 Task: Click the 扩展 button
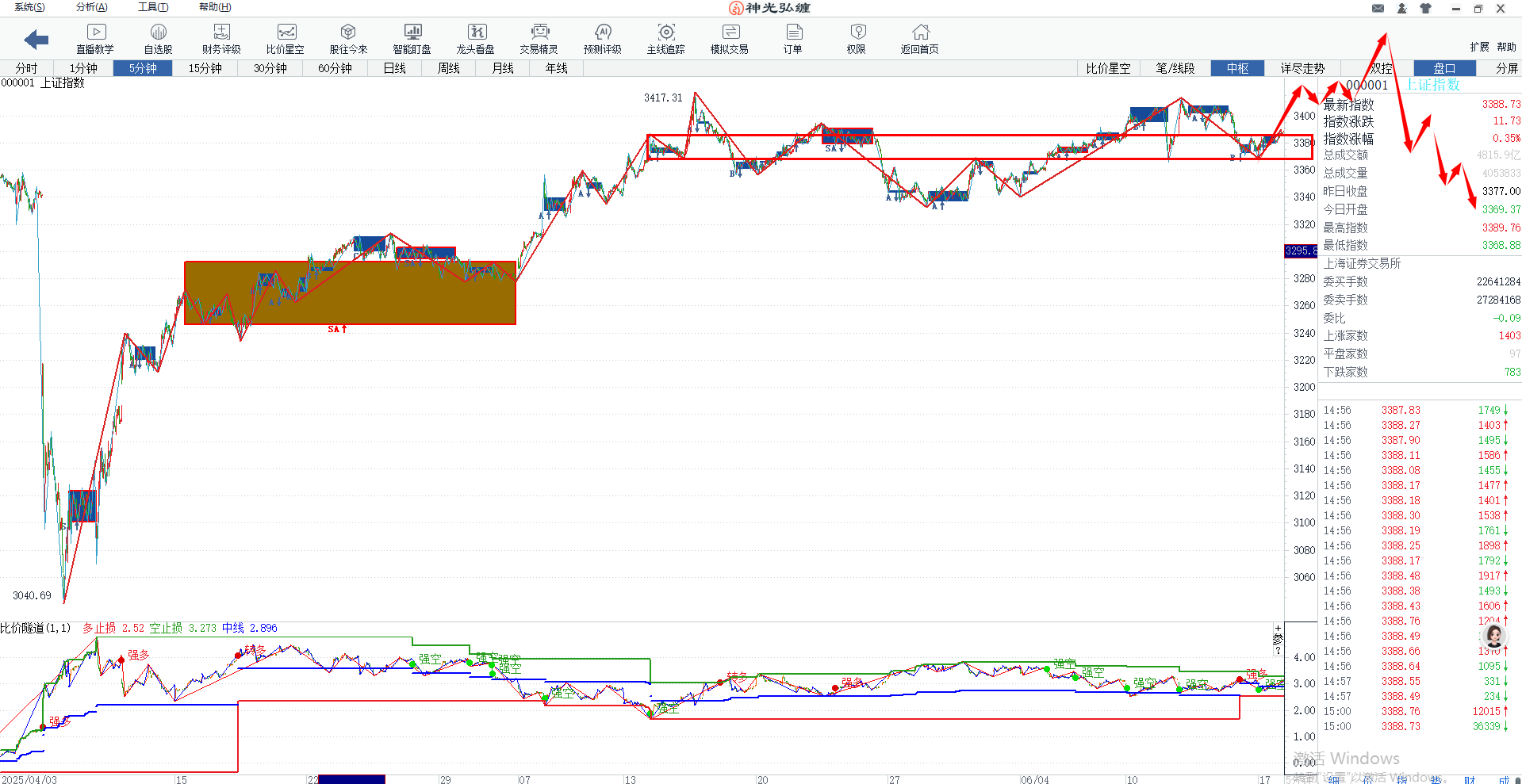pyautogui.click(x=1479, y=47)
